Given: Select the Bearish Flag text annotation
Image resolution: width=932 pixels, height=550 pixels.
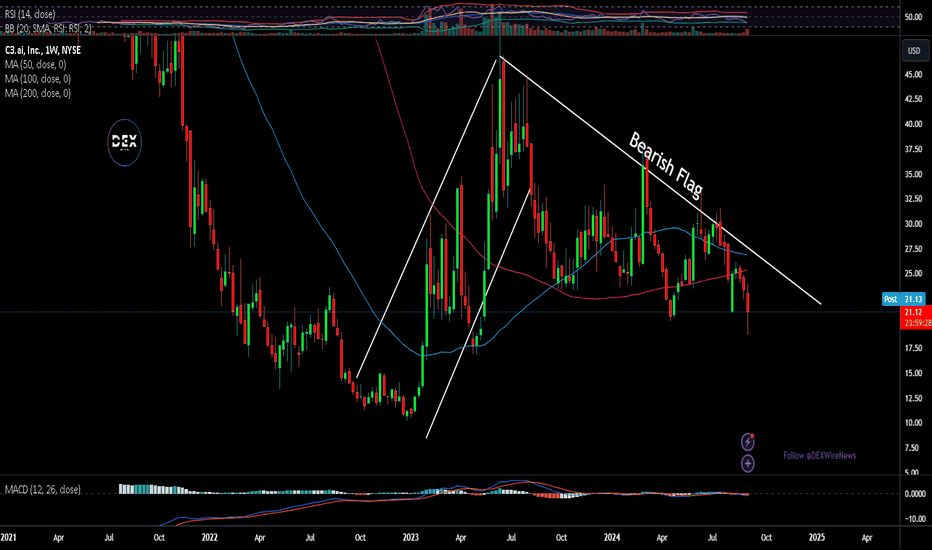Looking at the screenshot, I should point(666,165).
